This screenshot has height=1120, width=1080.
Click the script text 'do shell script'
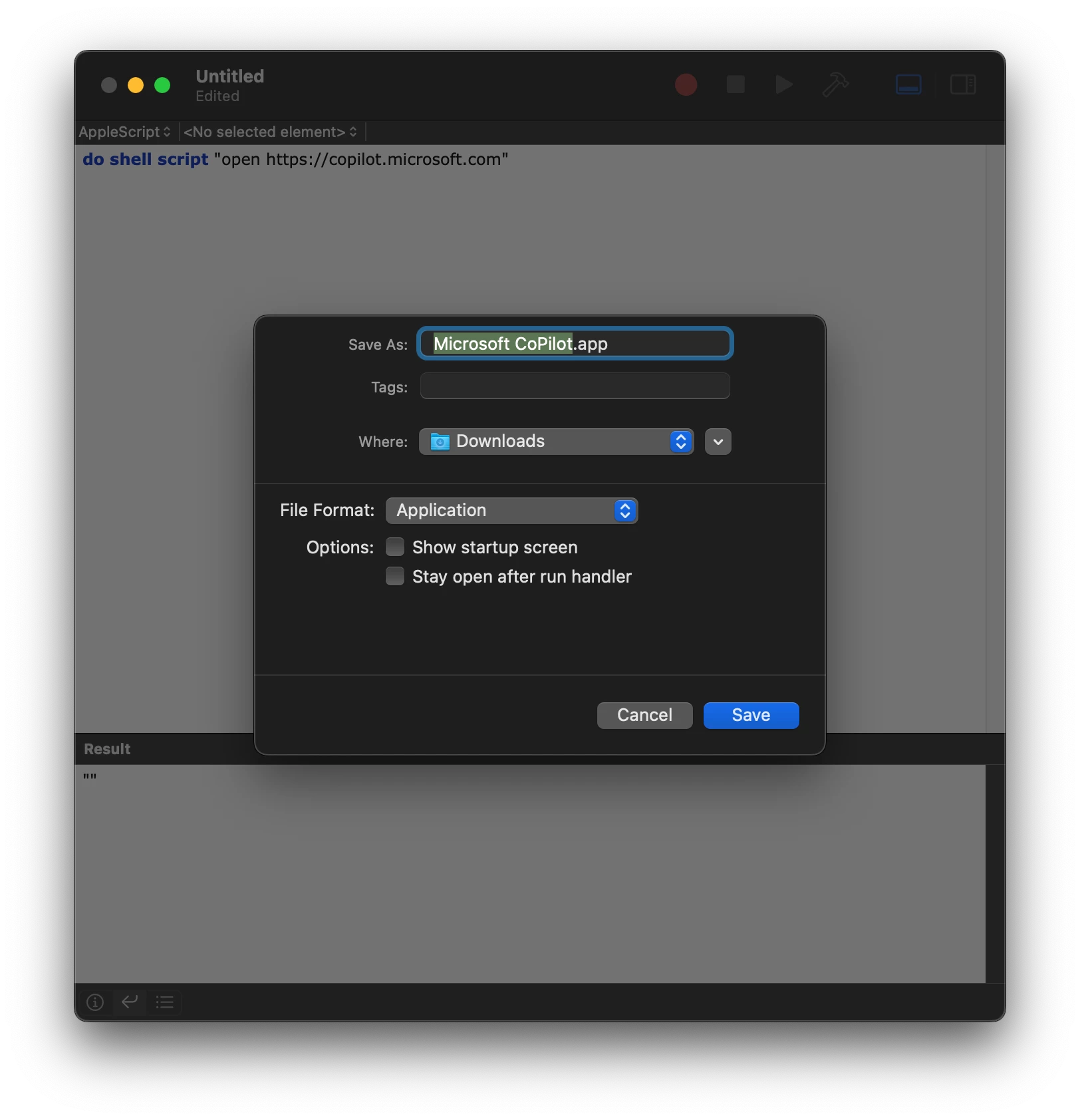(x=146, y=160)
